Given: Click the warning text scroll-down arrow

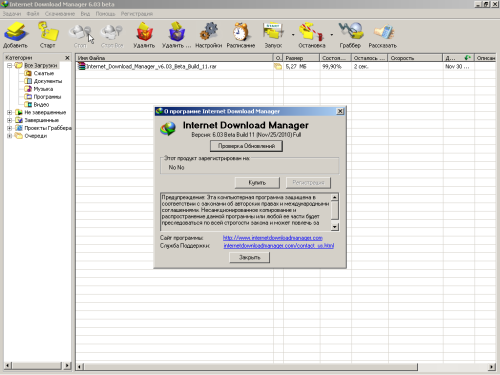Looking at the screenshot, I should [x=334, y=227].
